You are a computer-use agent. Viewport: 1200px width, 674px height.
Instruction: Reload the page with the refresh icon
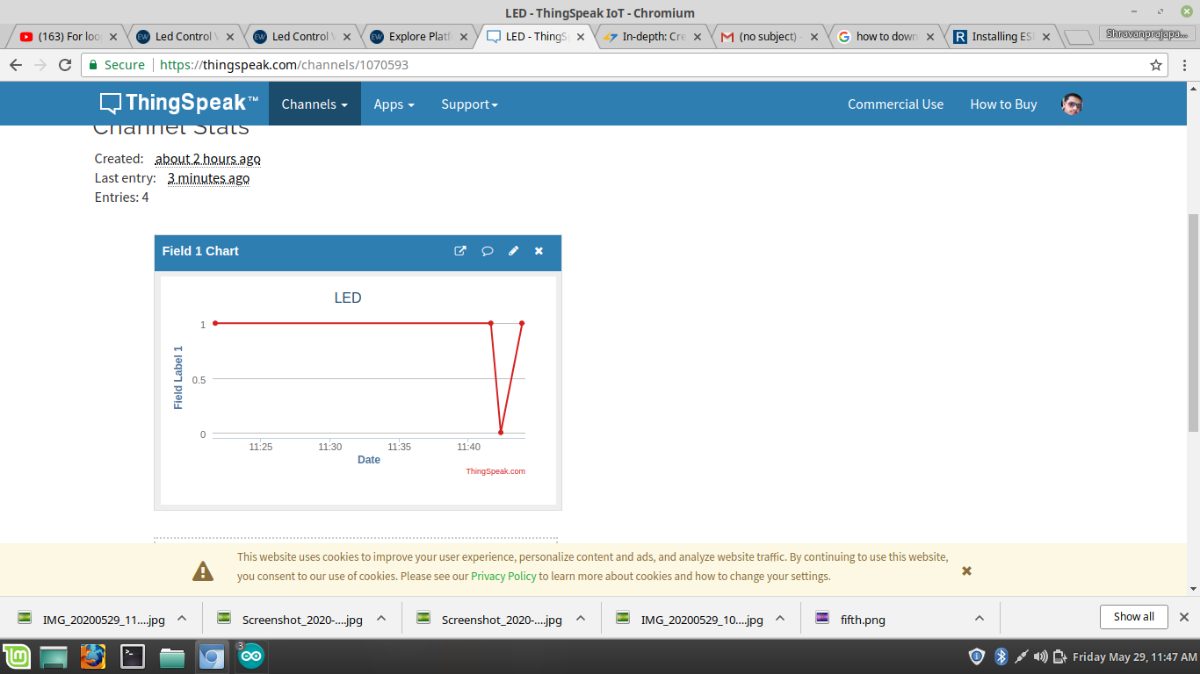tap(65, 65)
